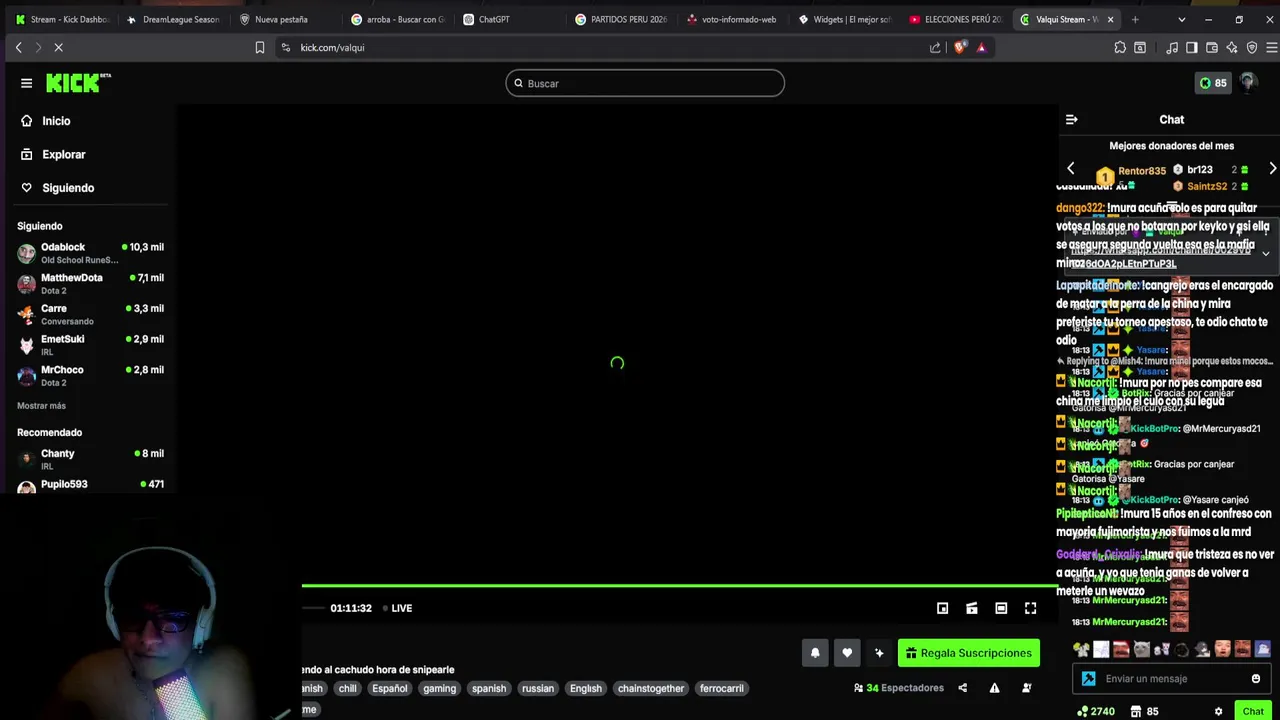Click the hammer icon in the chat input
The width and height of the screenshot is (1280, 720).
(1089, 679)
